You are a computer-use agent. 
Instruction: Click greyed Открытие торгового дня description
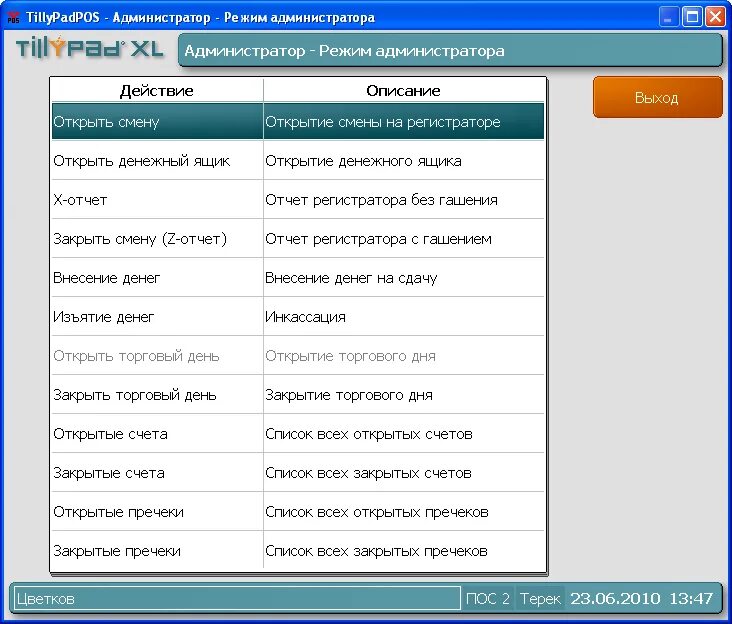[x=404, y=356]
